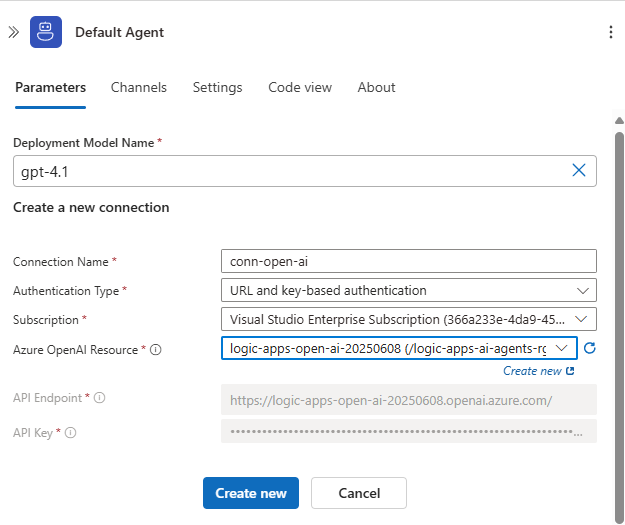This screenshot has height=525, width=625.
Task: Open the Code view tab
Action: [x=300, y=88]
